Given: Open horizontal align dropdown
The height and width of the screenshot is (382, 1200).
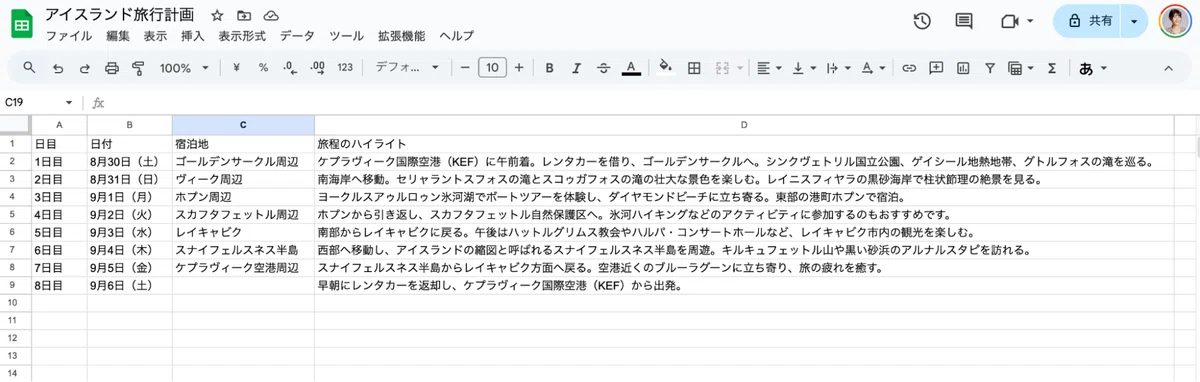Looking at the screenshot, I should [x=769, y=68].
